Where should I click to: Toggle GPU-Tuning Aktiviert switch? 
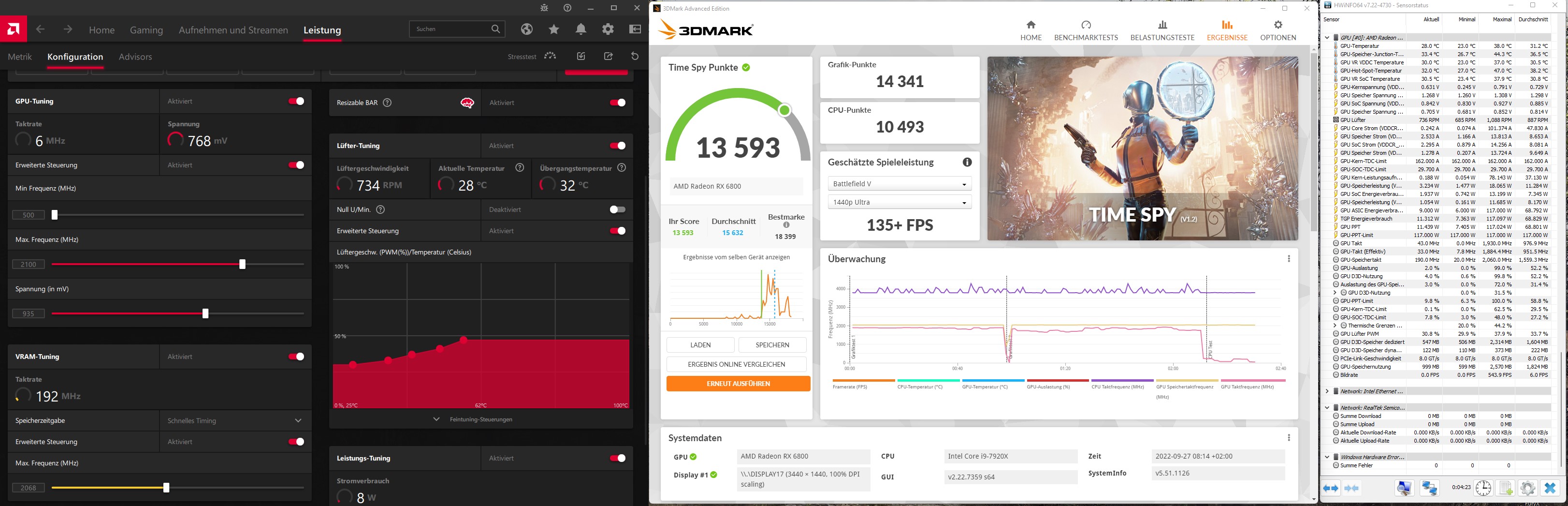[296, 101]
